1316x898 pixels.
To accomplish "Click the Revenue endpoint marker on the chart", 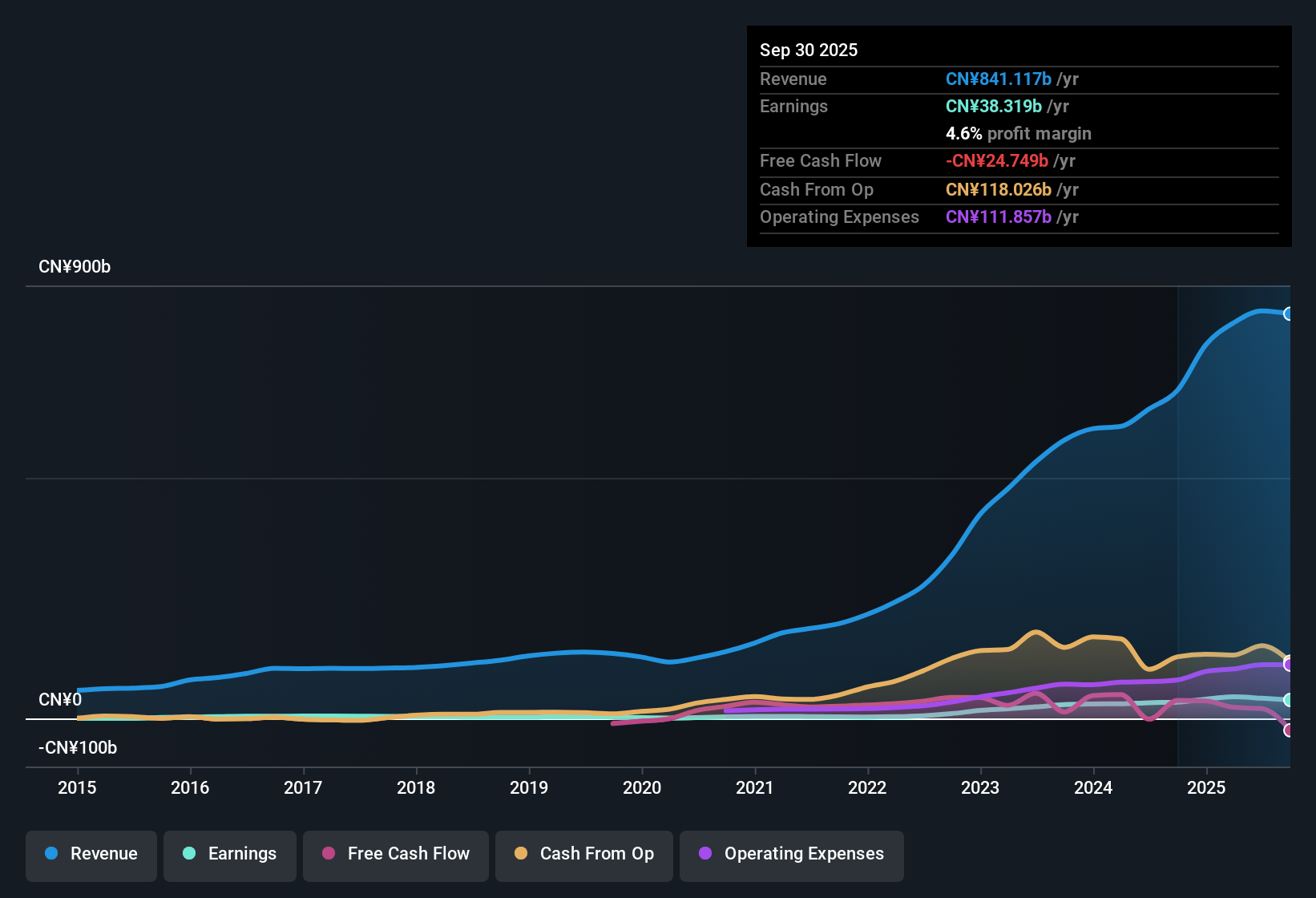I will (x=1289, y=313).
